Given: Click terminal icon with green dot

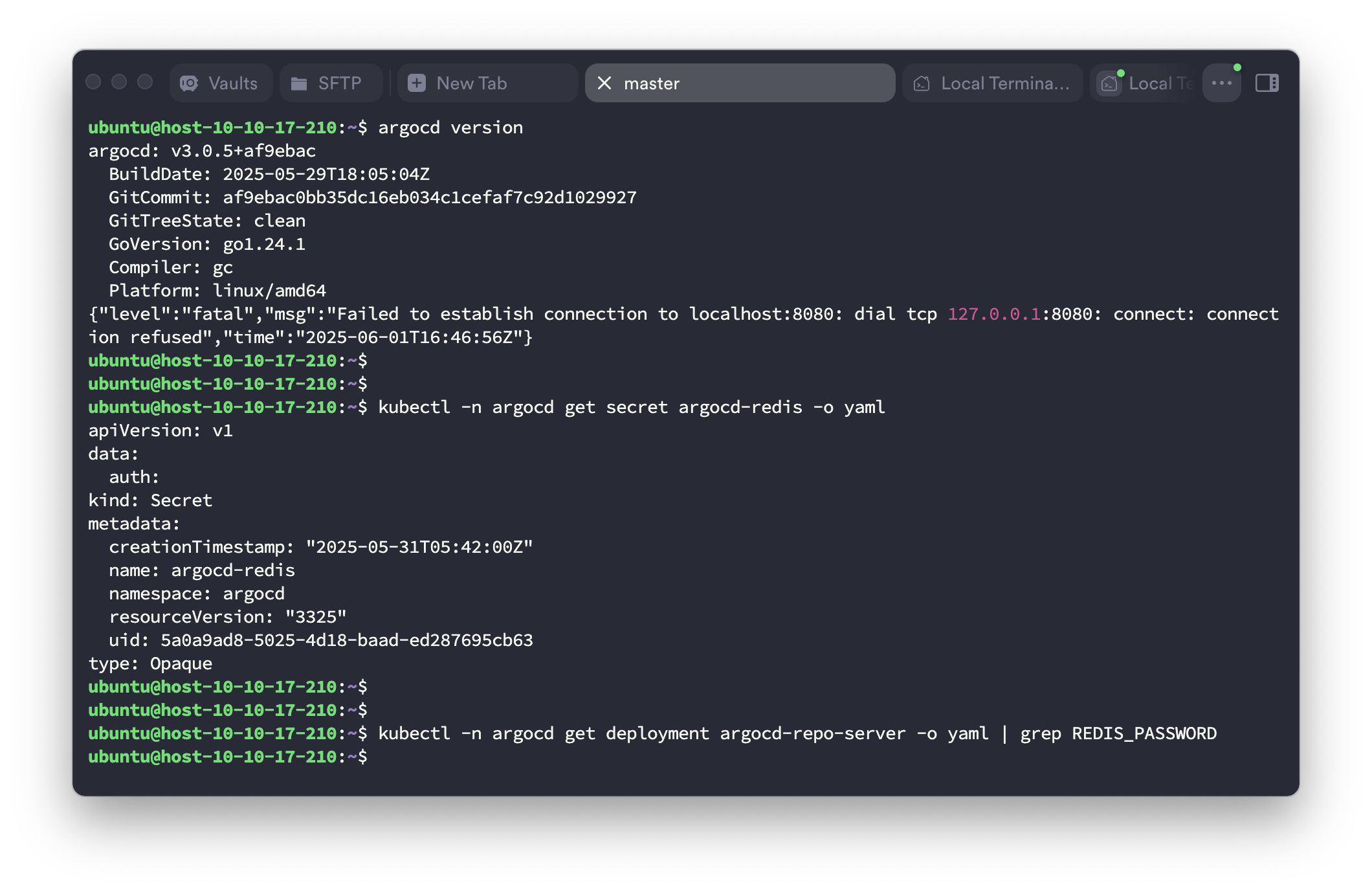Looking at the screenshot, I should click(1110, 84).
